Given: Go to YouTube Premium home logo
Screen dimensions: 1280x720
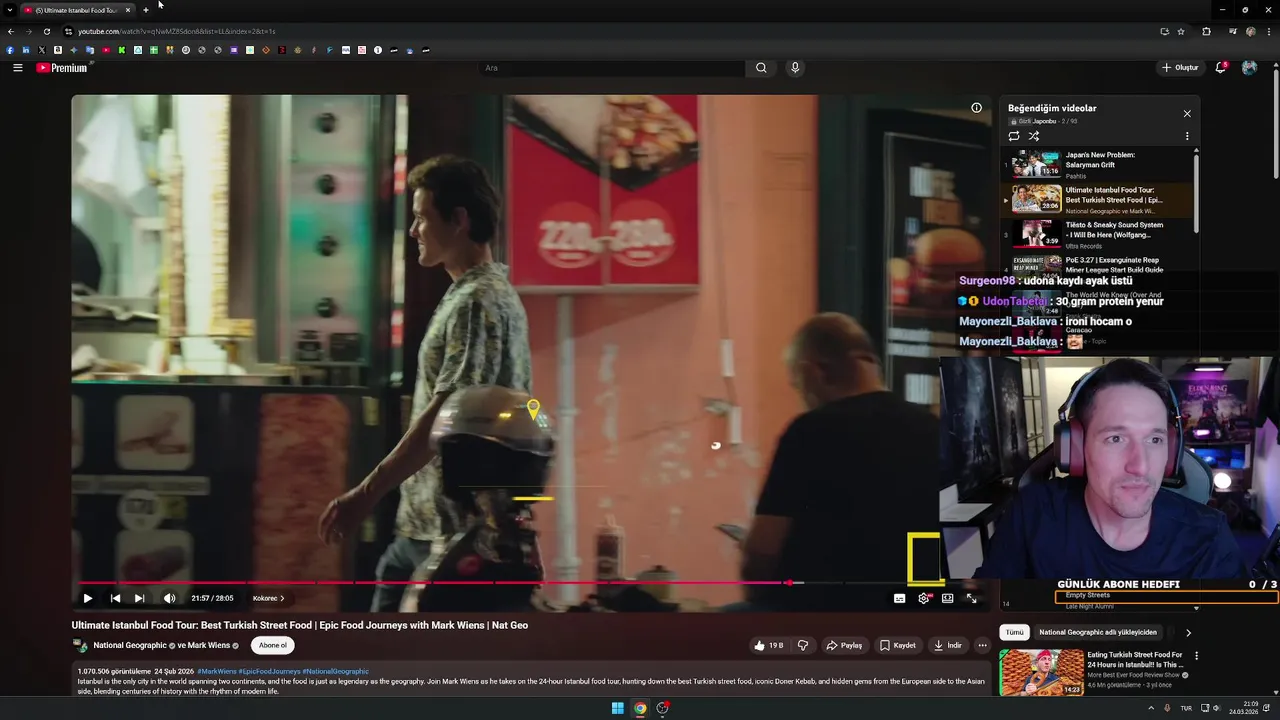Looking at the screenshot, I should (x=62, y=68).
